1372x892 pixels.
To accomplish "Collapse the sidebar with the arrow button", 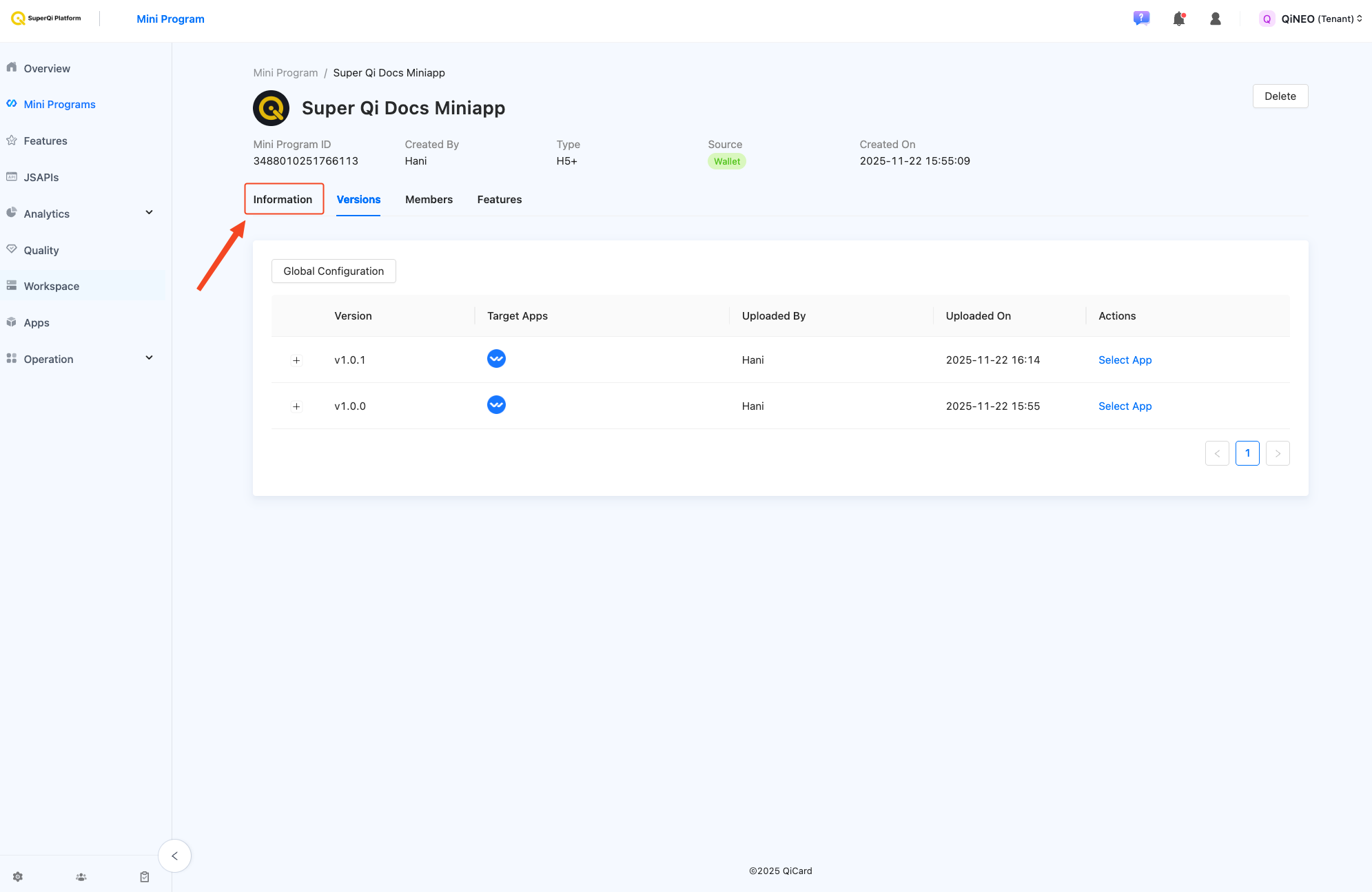I will tap(174, 856).
